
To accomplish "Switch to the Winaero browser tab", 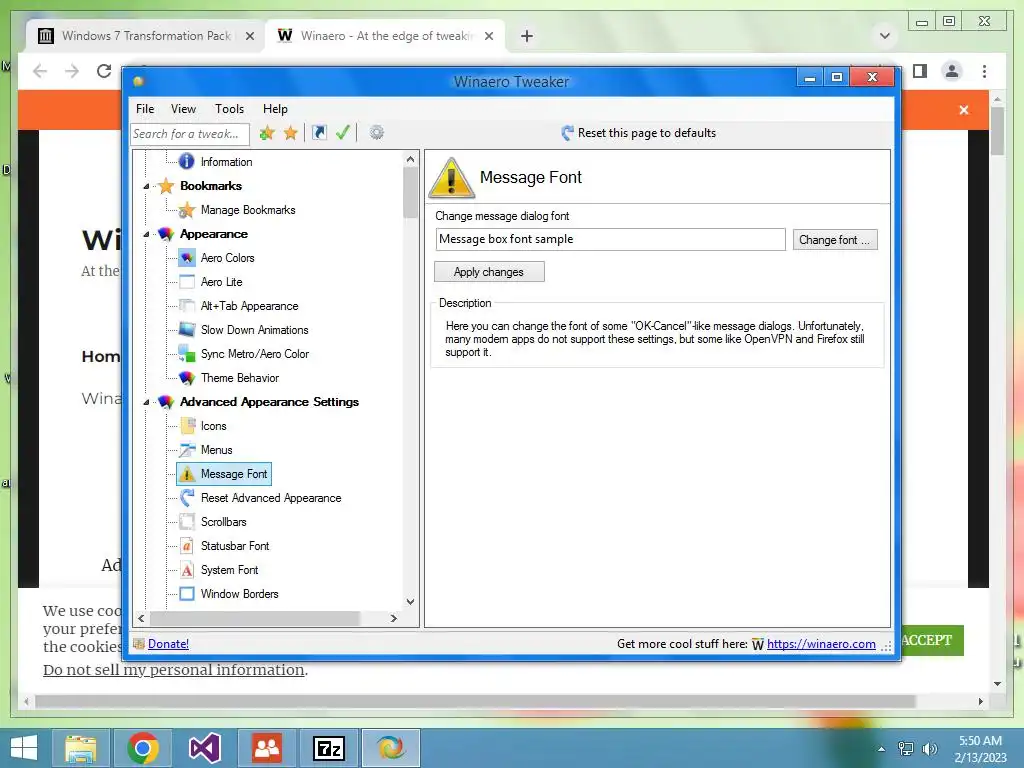I will 385,36.
